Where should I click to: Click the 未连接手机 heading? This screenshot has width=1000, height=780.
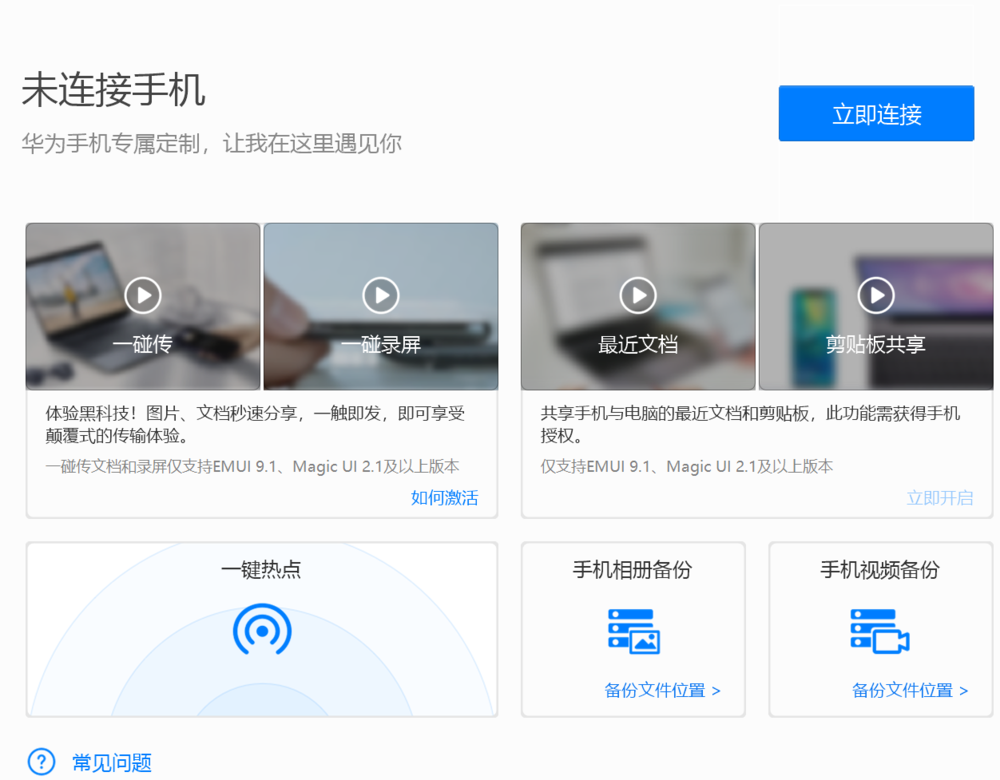tap(114, 89)
